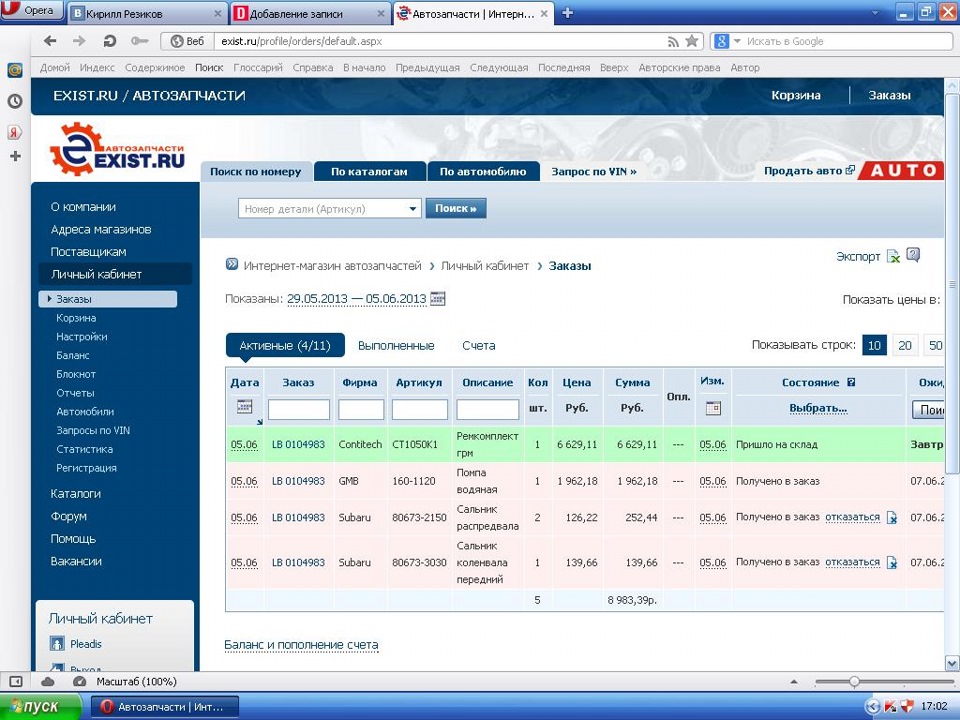The width and height of the screenshot is (960, 720).
Task: Open calendar icon under Изм. column
Action: point(713,408)
